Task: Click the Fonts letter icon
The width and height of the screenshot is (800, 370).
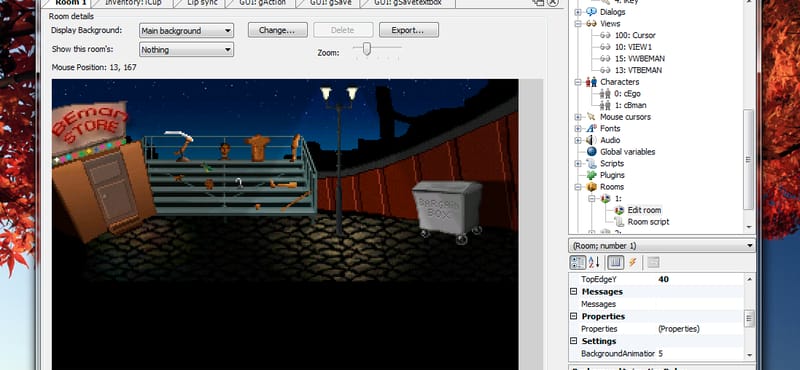Action: click(591, 129)
